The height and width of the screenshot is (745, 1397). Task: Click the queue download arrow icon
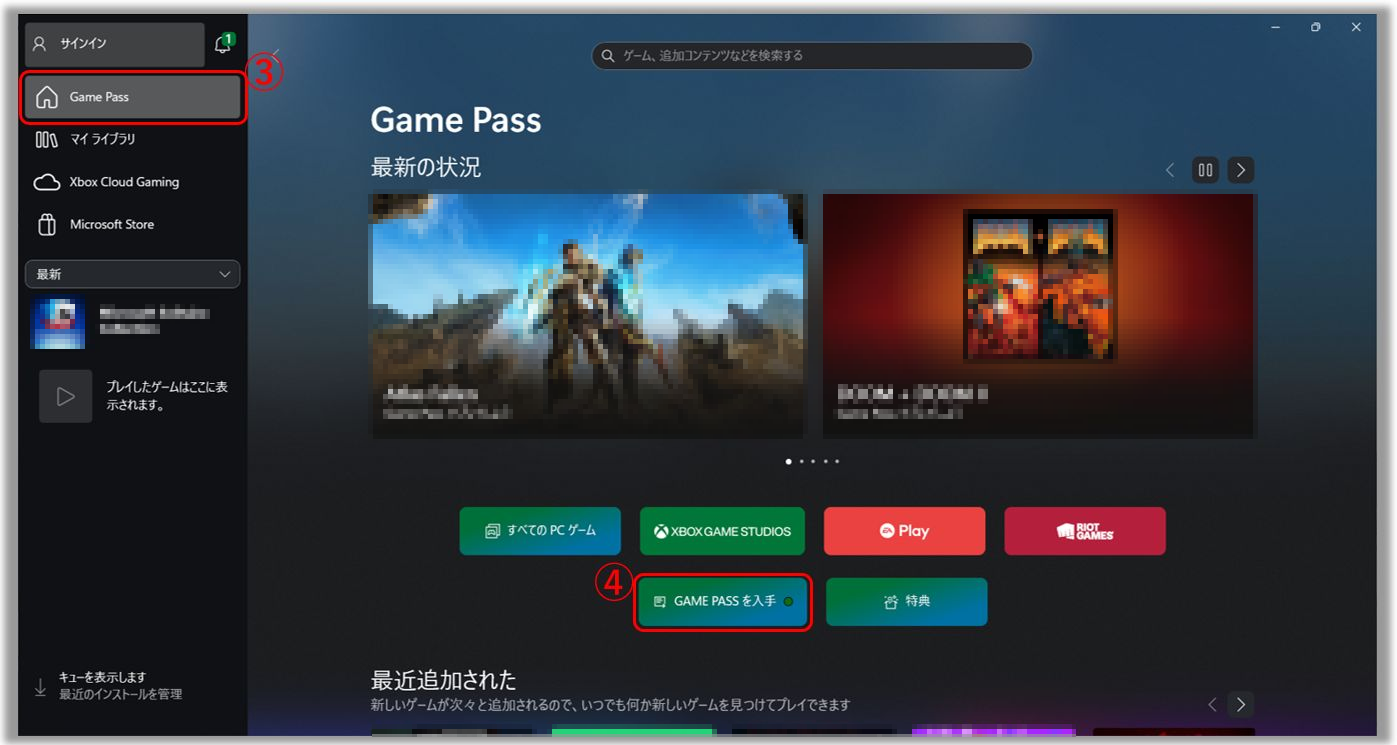40,686
